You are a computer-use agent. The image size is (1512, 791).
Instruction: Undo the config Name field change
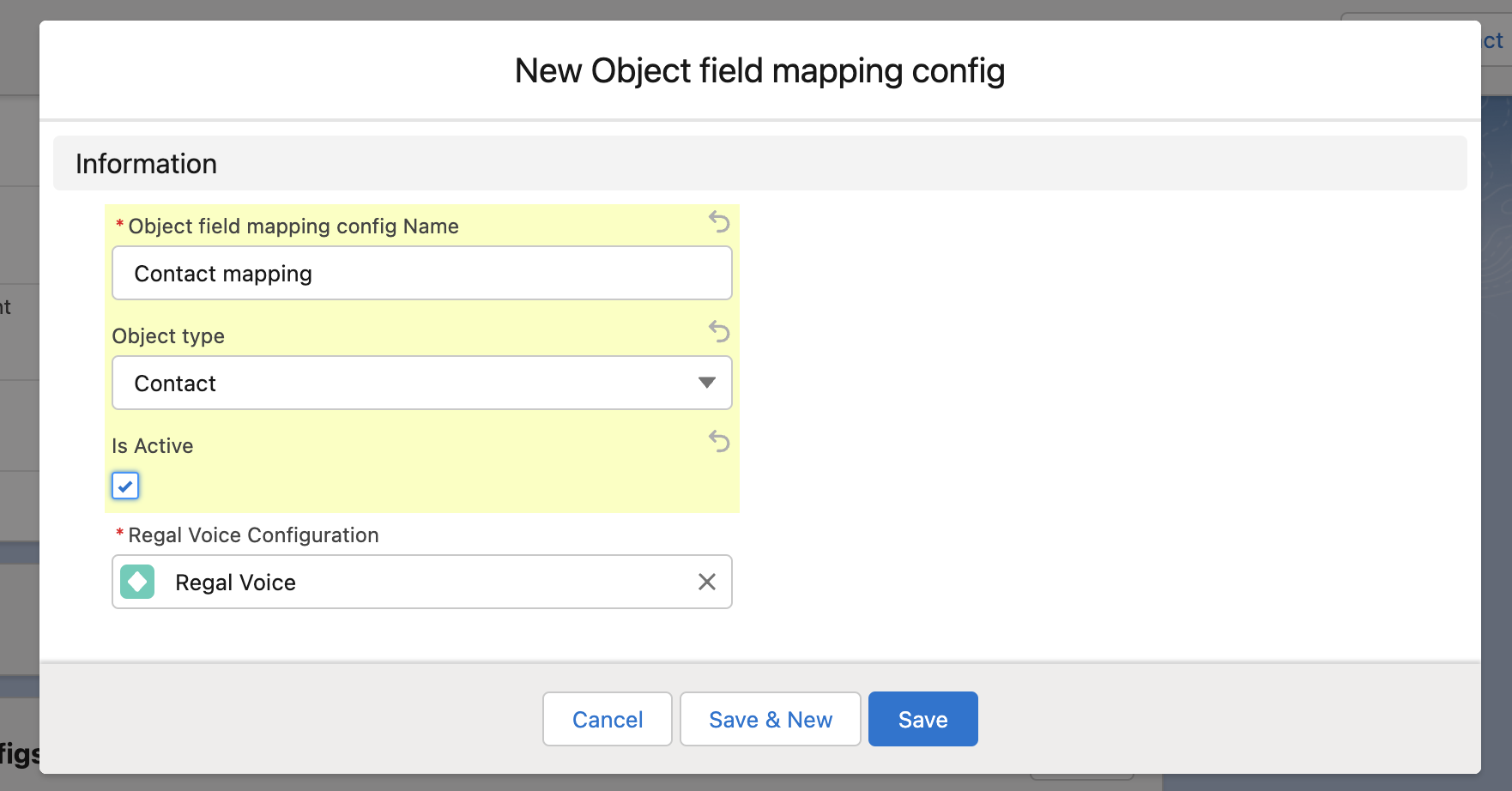pos(719,222)
